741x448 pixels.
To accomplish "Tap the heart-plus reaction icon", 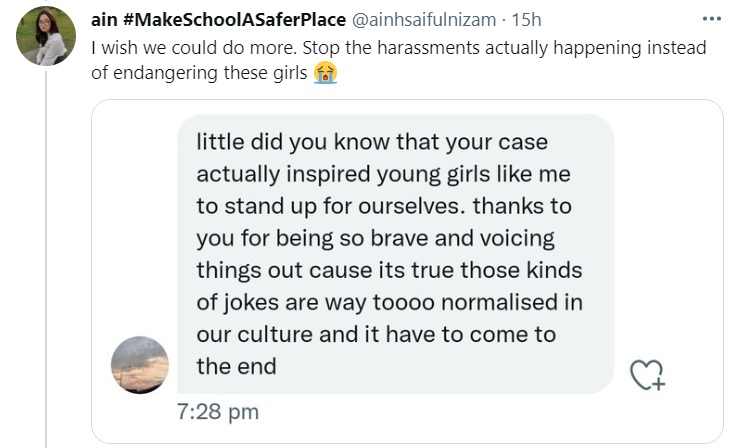I will [x=647, y=374].
